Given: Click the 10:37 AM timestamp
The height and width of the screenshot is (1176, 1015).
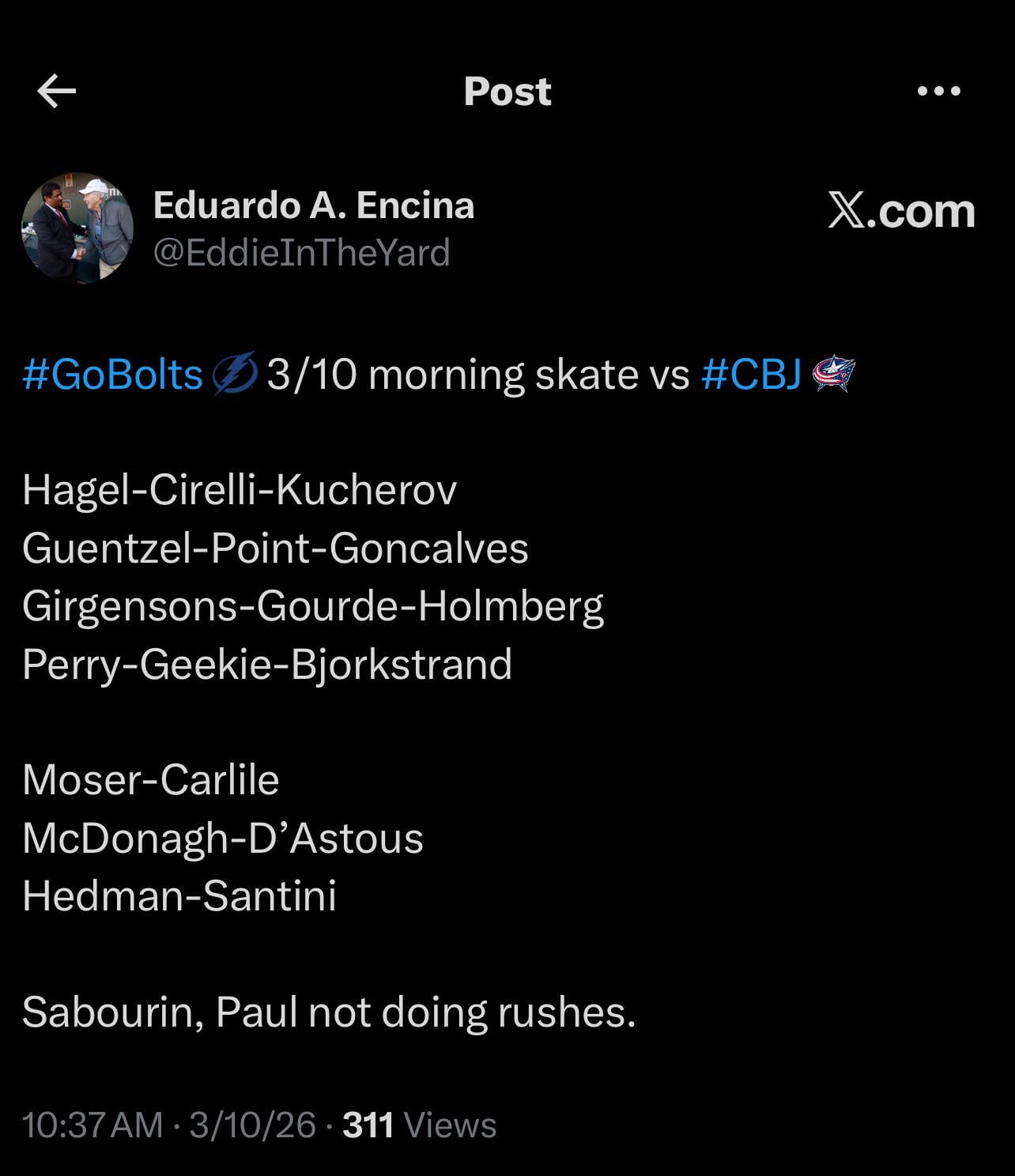Looking at the screenshot, I should point(92,1125).
